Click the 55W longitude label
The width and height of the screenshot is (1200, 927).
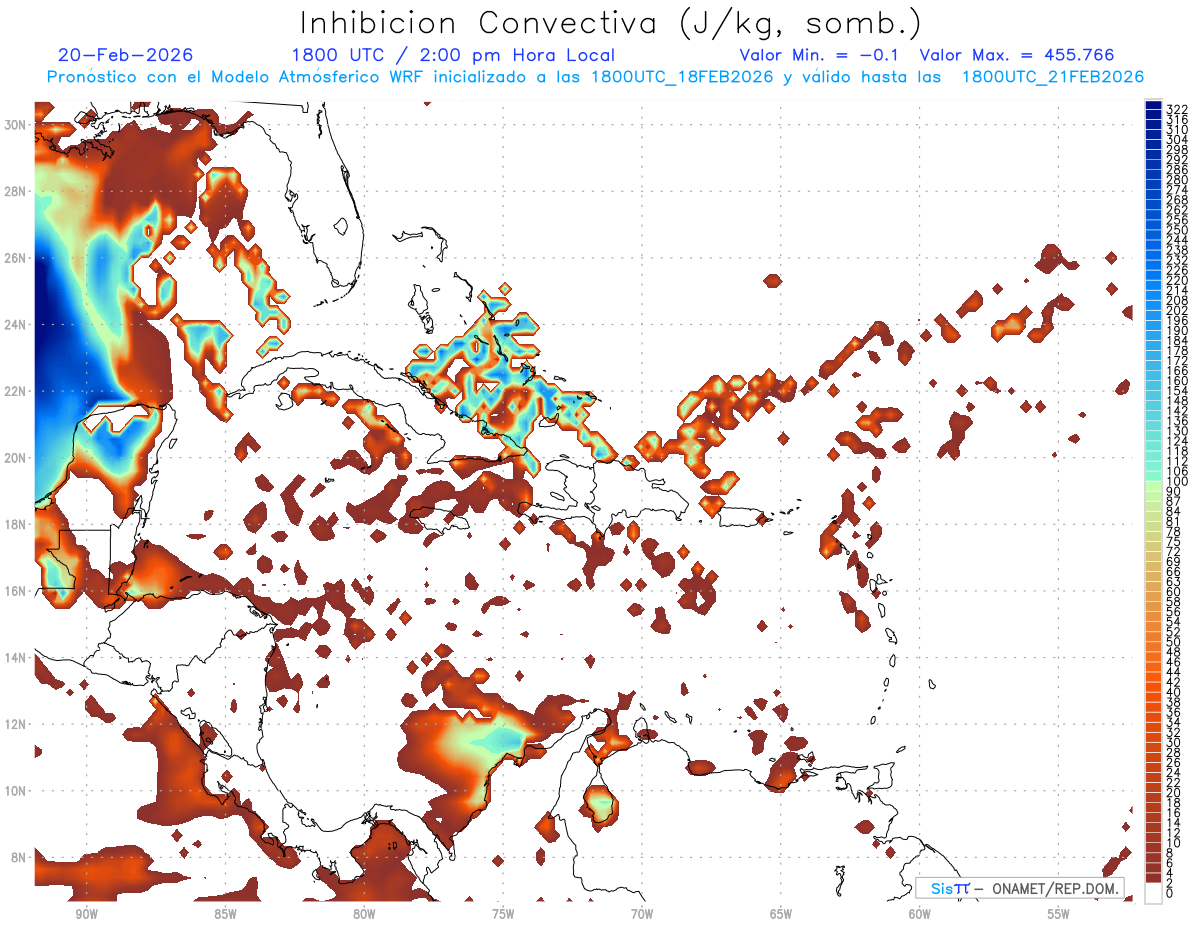(x=1059, y=914)
